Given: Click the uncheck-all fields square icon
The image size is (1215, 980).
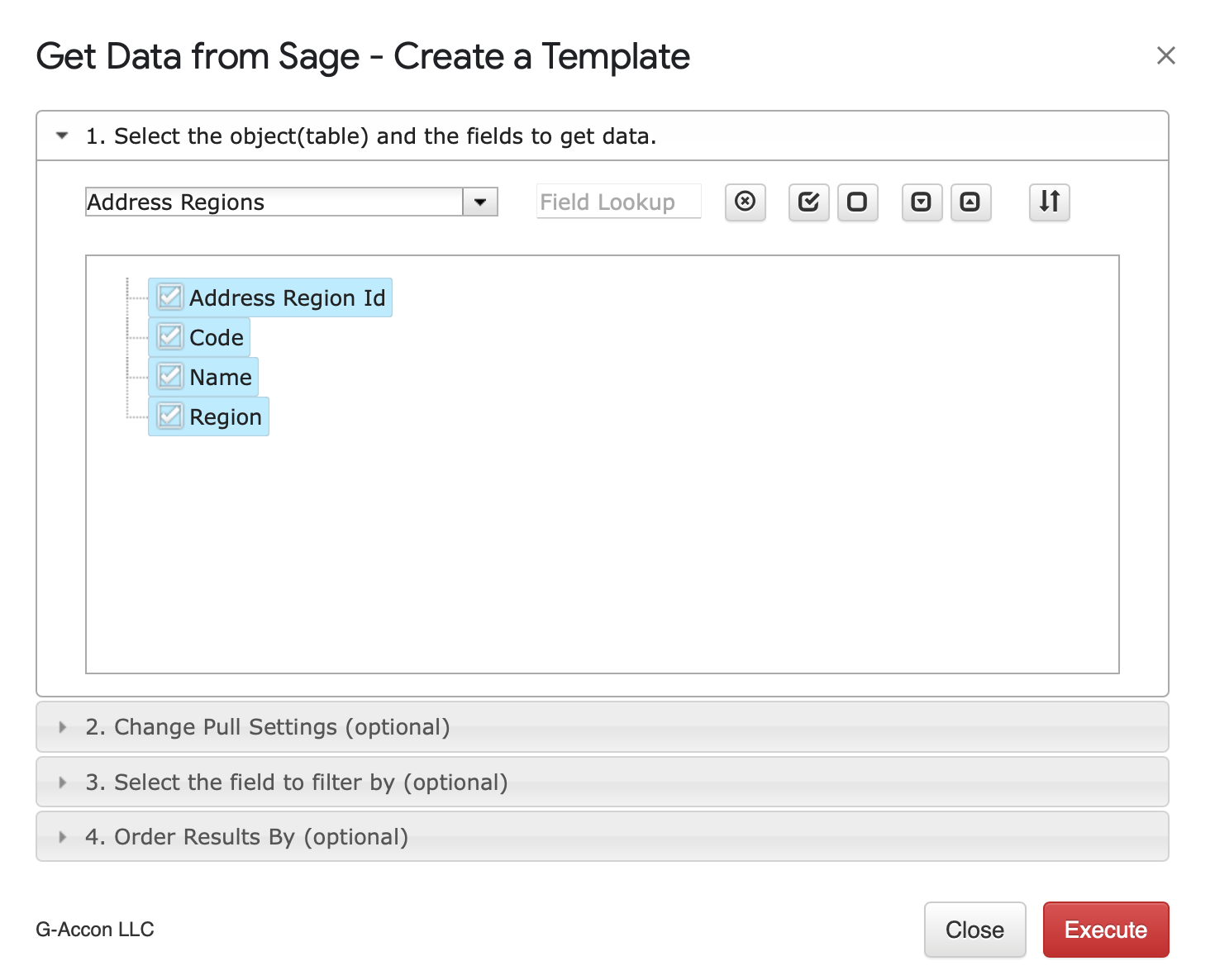Looking at the screenshot, I should (x=858, y=202).
